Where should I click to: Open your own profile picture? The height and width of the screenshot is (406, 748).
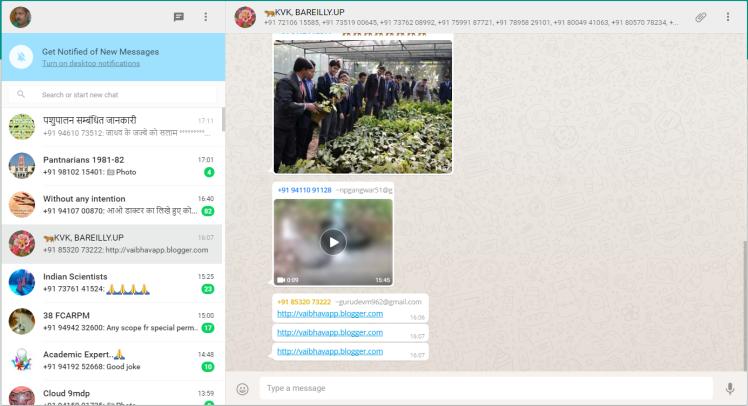click(21, 17)
